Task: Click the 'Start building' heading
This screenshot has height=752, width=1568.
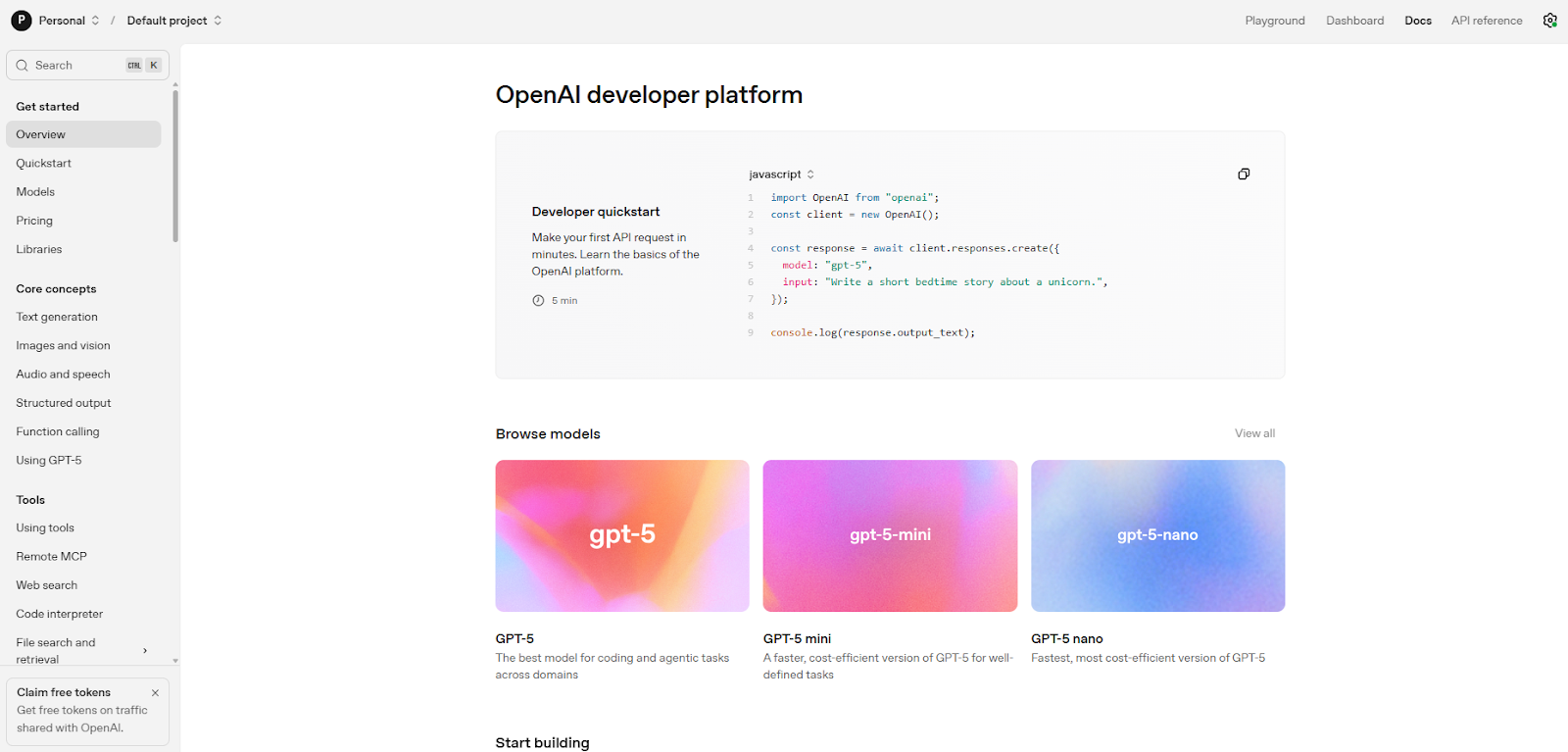Action: pyautogui.click(x=542, y=743)
